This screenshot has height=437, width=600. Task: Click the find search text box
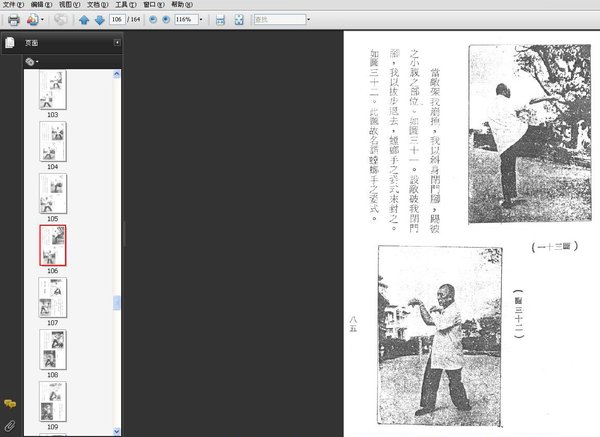(x=280, y=20)
